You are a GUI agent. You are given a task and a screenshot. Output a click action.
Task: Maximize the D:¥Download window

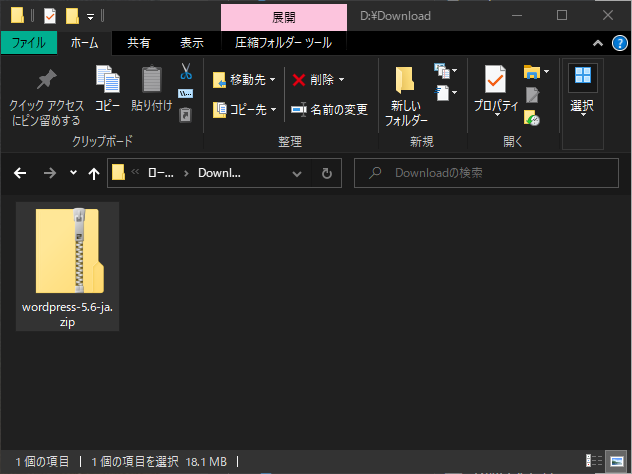562,15
